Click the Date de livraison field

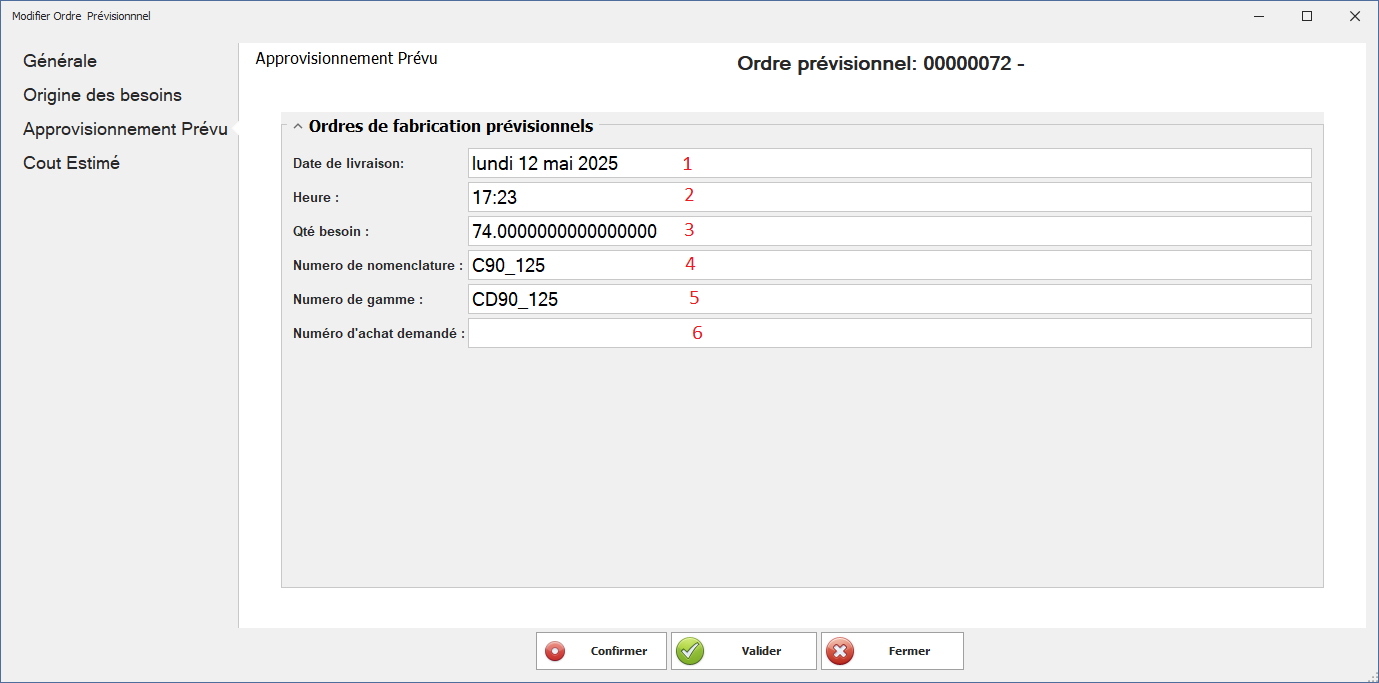coord(888,163)
